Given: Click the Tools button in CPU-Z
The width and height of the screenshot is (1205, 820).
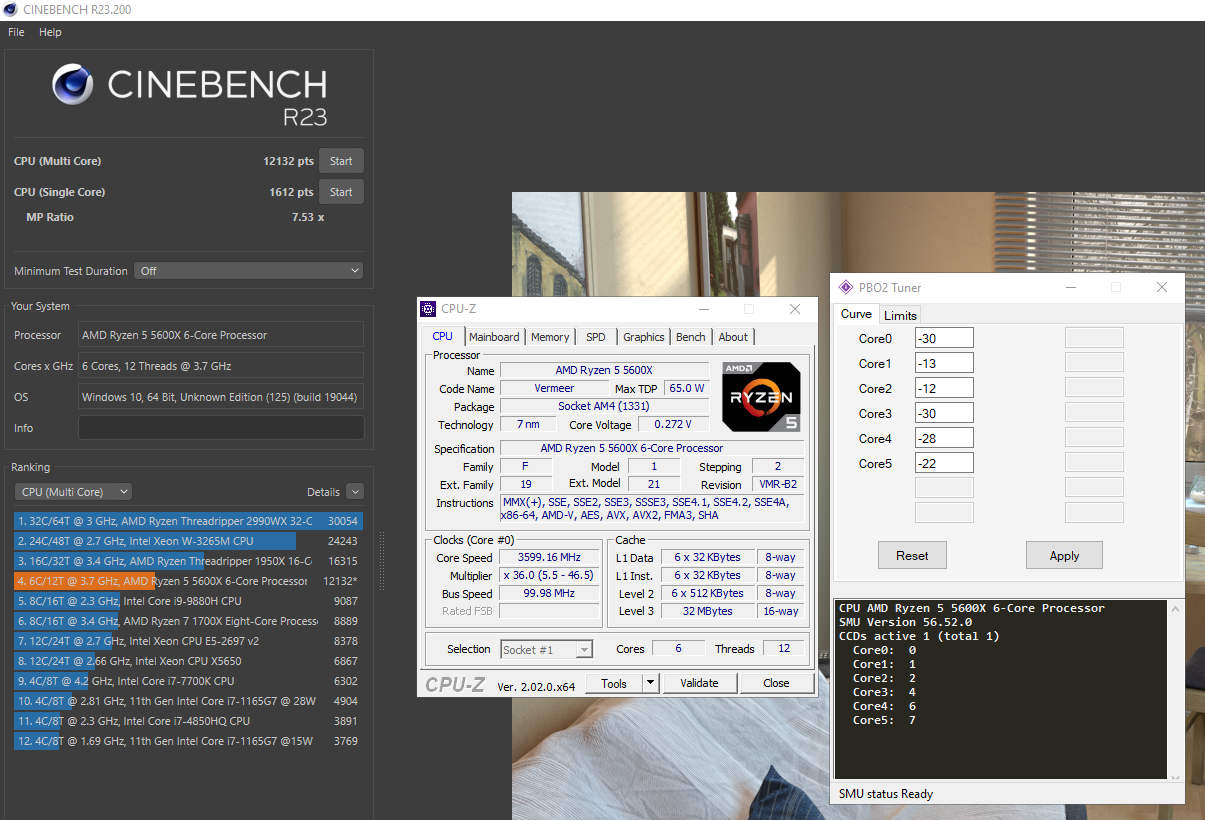Looking at the screenshot, I should click(614, 683).
